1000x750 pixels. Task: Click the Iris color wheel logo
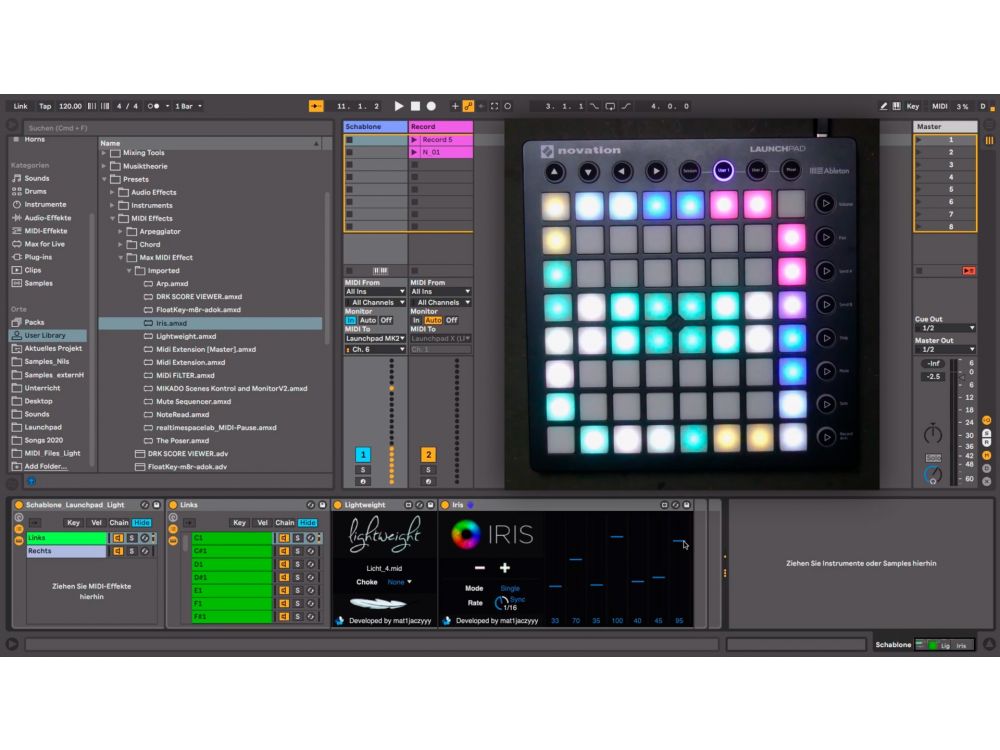(465, 535)
